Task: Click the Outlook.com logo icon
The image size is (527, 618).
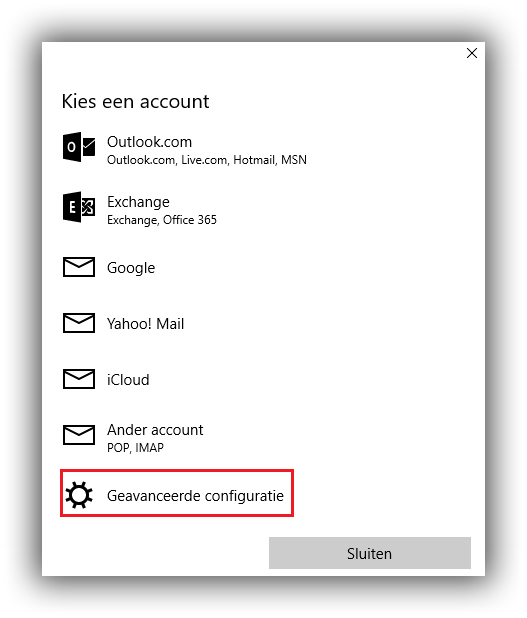Action: tap(79, 147)
